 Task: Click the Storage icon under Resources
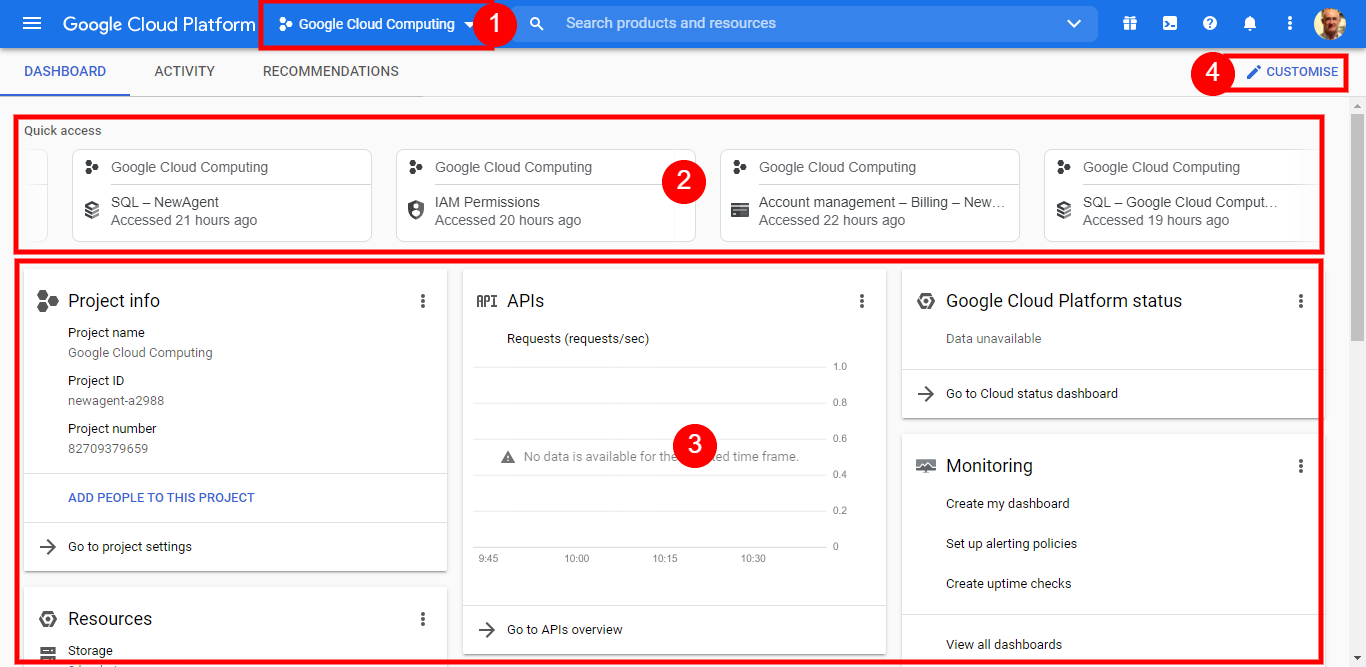(x=47, y=654)
